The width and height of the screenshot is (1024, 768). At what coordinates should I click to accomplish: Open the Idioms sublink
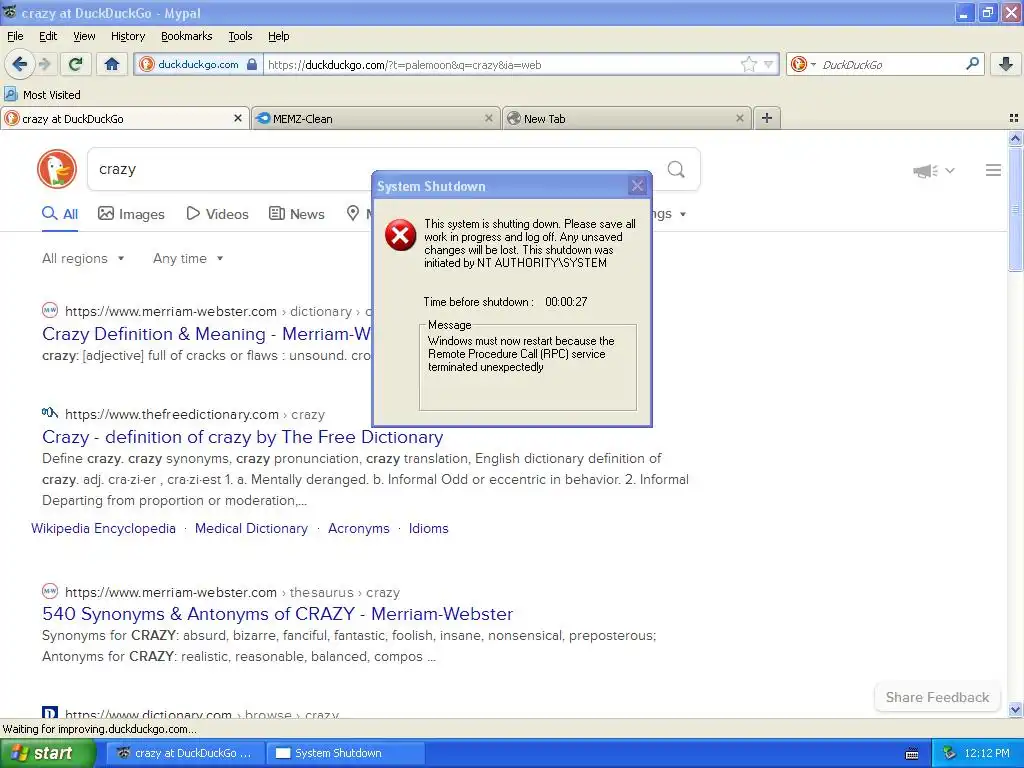pyautogui.click(x=428, y=528)
